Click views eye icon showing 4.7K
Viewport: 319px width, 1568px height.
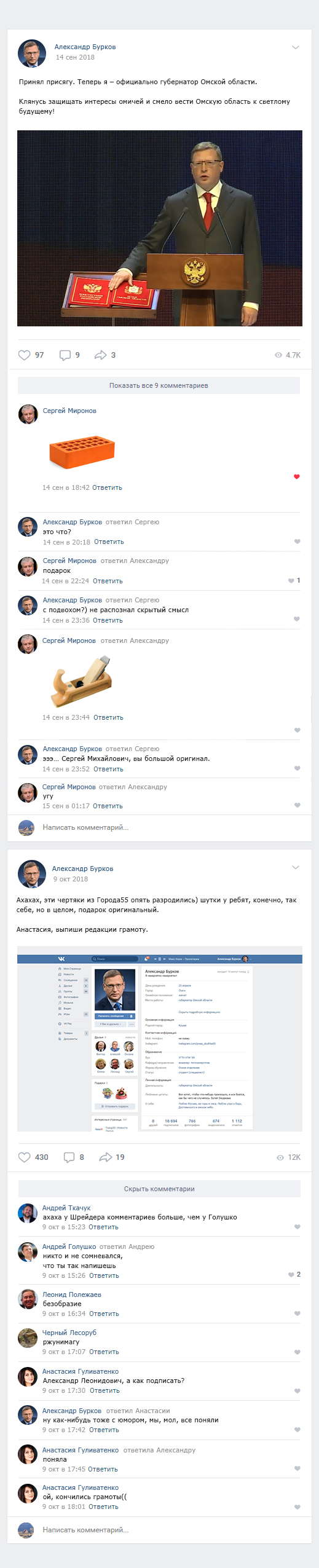pos(278,355)
